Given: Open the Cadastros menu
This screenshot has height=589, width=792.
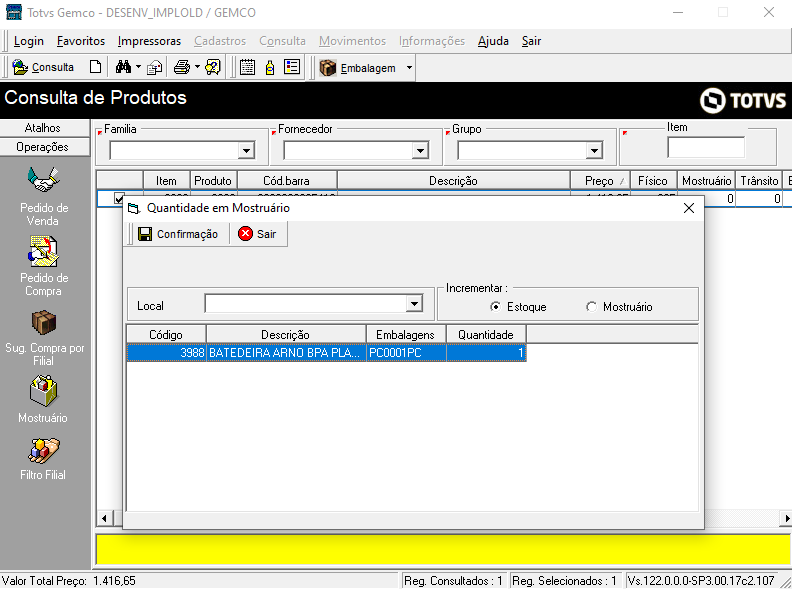Looking at the screenshot, I should click(220, 41).
